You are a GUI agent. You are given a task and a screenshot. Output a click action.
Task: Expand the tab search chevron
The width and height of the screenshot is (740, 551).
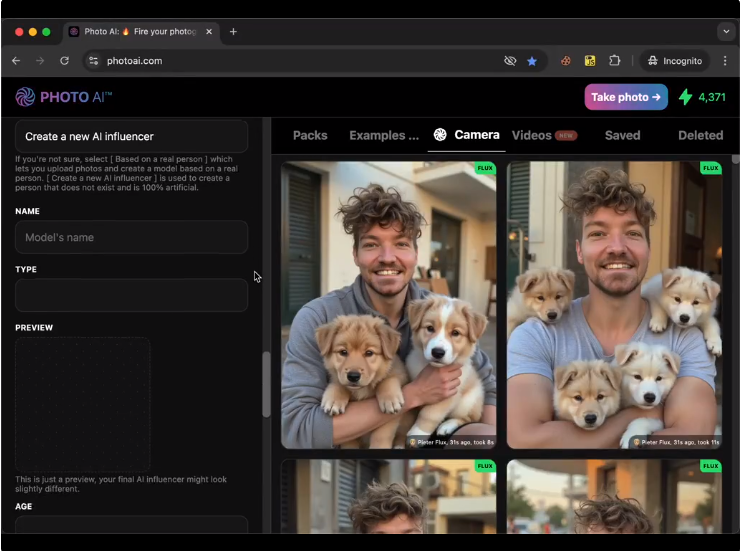(726, 32)
